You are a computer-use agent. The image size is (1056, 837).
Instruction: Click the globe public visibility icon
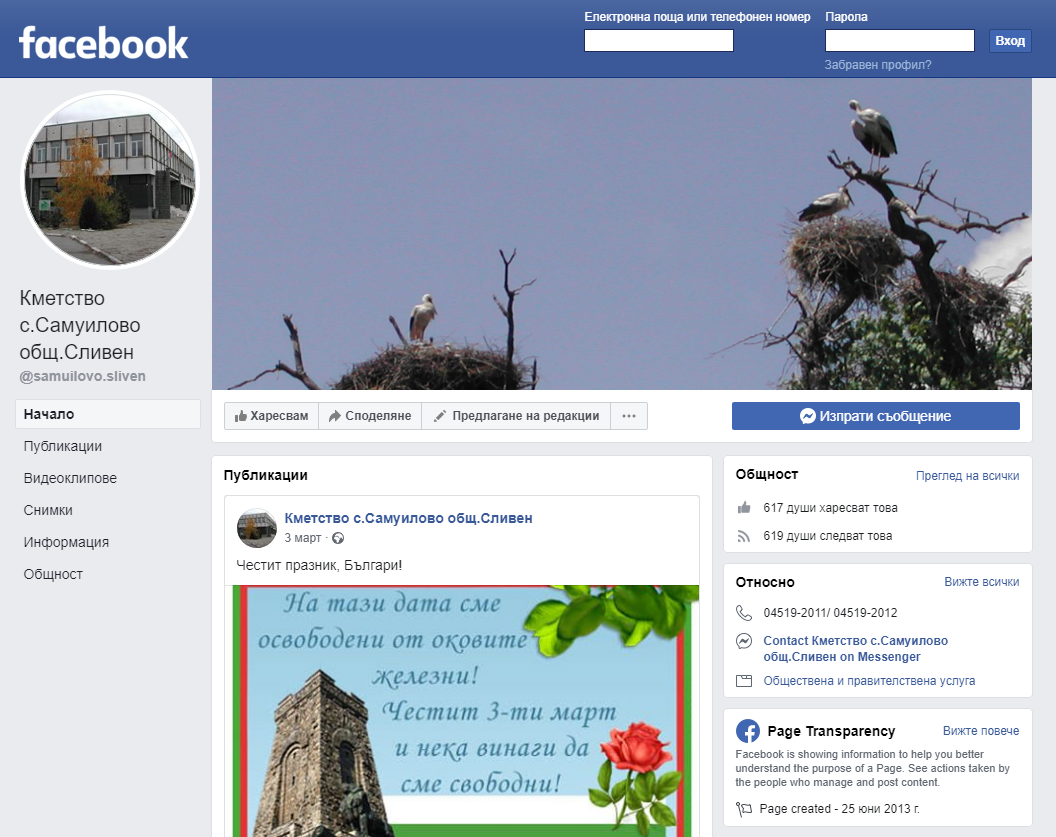click(338, 538)
